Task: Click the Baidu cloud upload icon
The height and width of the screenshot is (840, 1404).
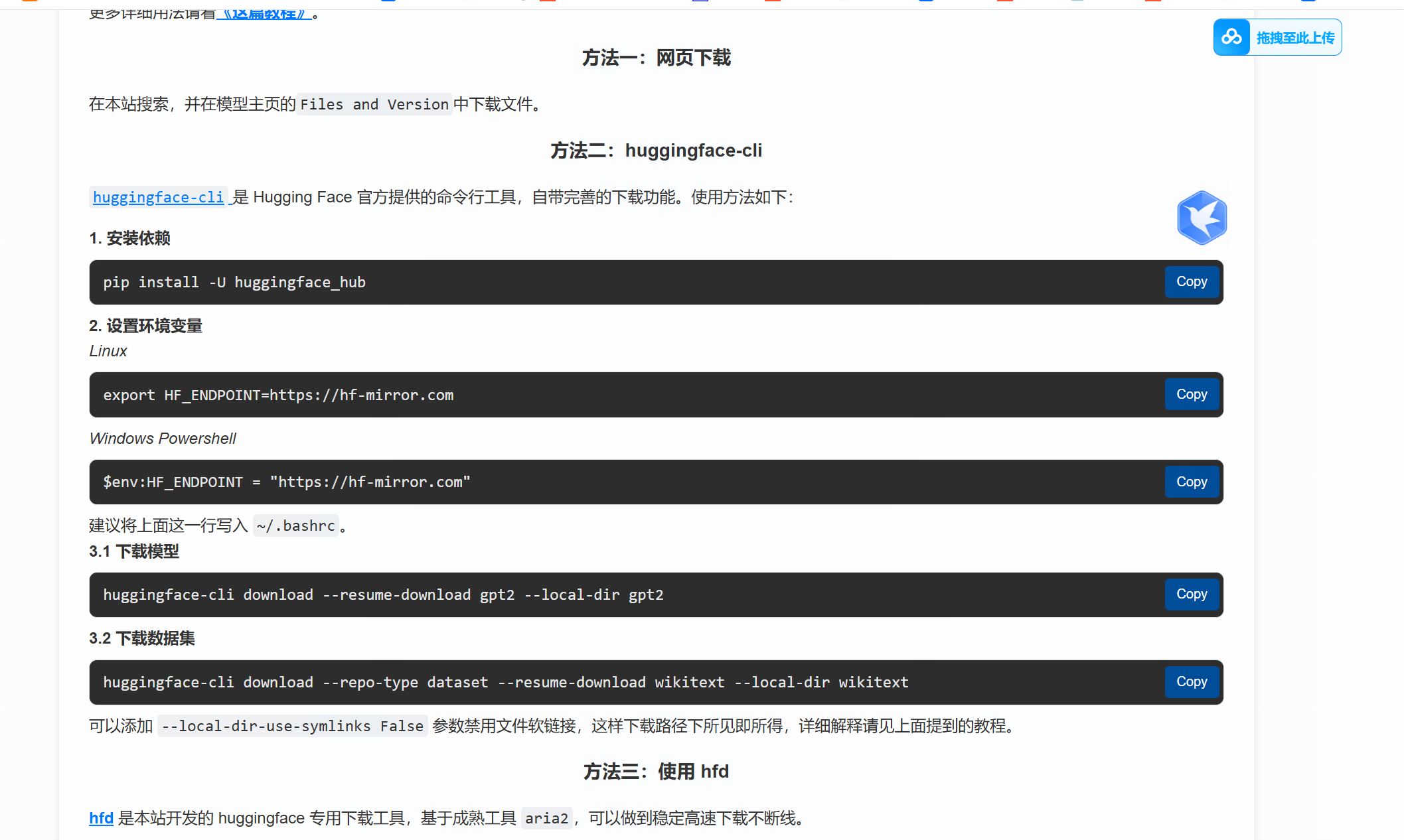Action: tap(1231, 37)
